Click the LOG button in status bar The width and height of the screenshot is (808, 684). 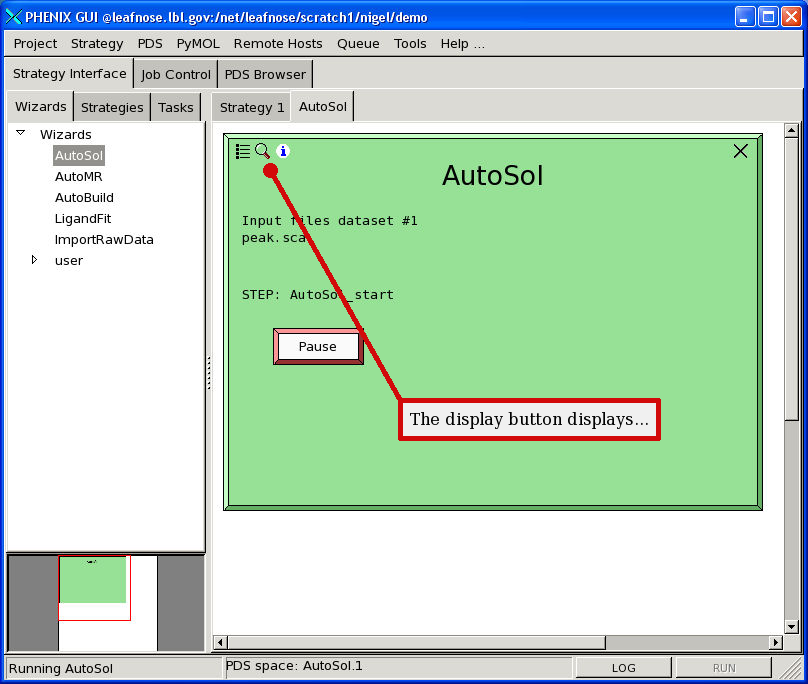point(623,668)
